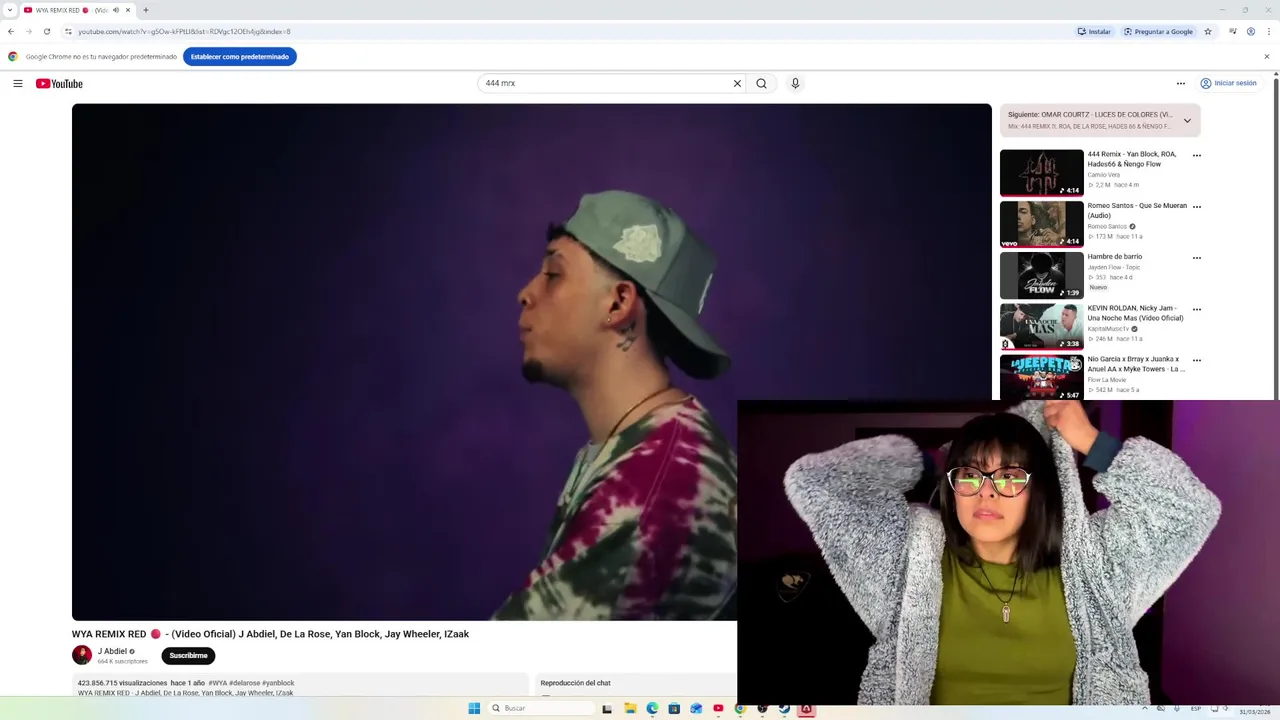The width and height of the screenshot is (1280, 720).
Task: Click the KEVIN ROLDAN, Nicky Jam title link
Action: (1135, 313)
